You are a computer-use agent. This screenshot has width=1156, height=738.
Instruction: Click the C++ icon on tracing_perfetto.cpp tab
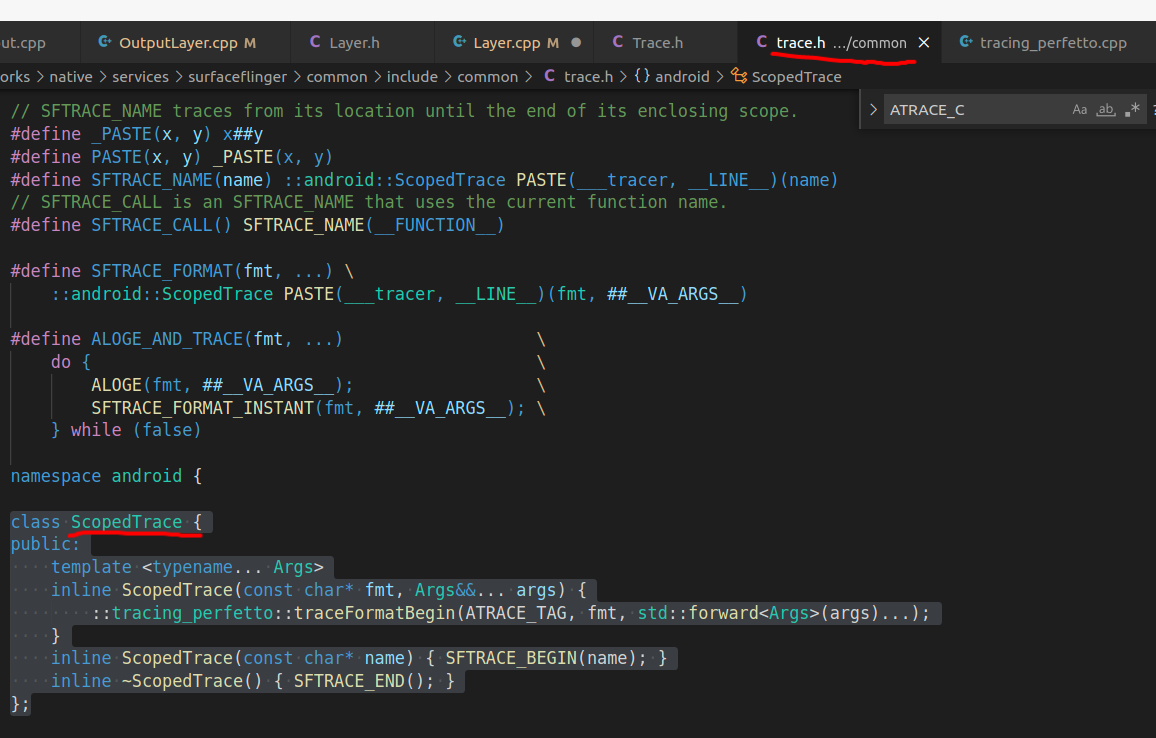(965, 42)
